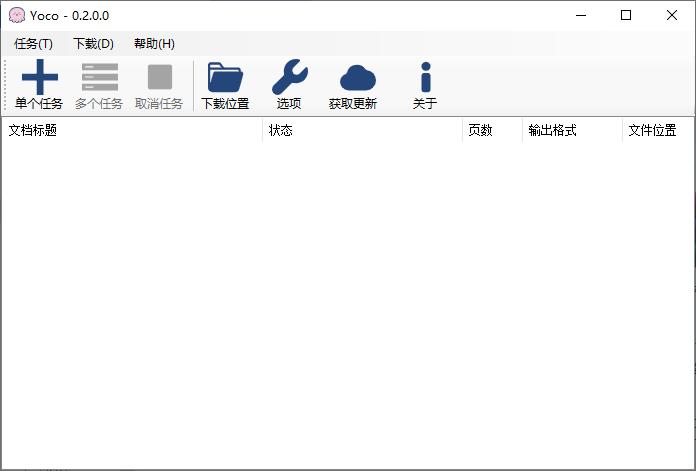The image size is (696, 471).
Task: Open 选项 wrench settings icon
Action: [289, 78]
